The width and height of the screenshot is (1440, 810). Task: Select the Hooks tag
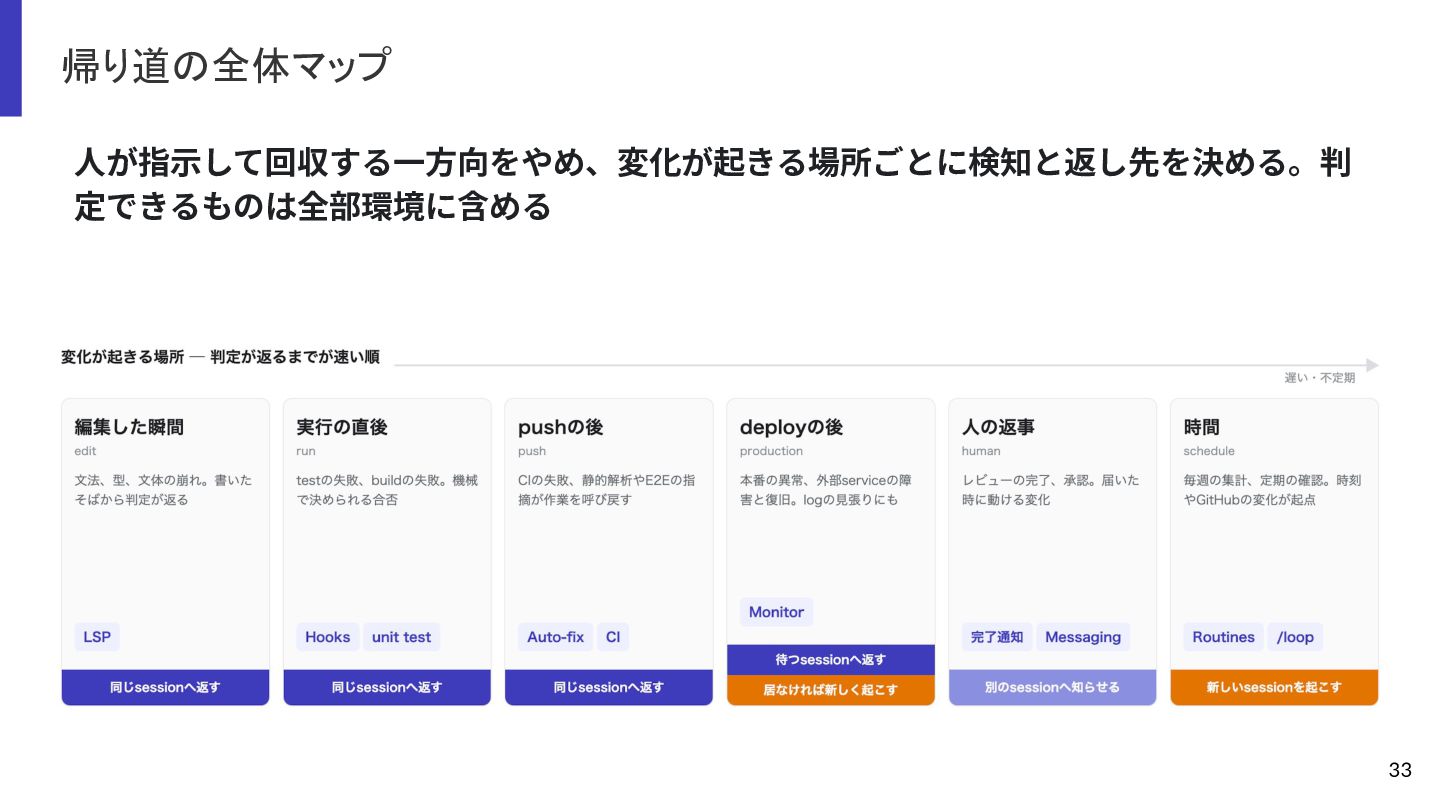(x=328, y=637)
